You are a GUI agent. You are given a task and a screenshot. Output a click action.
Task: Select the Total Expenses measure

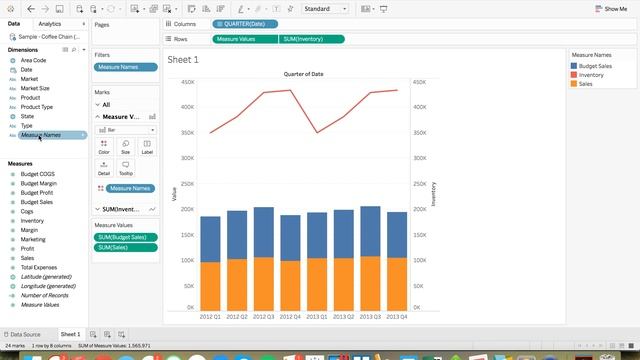tap(39, 267)
